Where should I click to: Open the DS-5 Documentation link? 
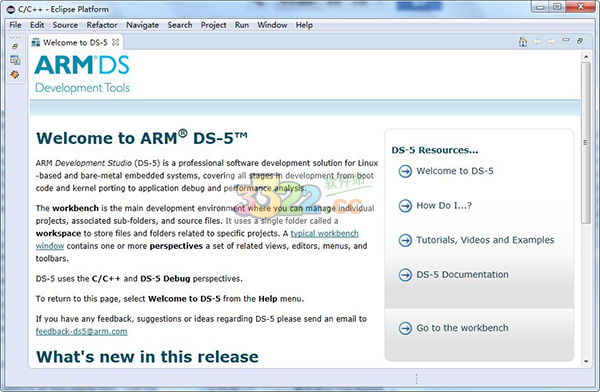462,274
